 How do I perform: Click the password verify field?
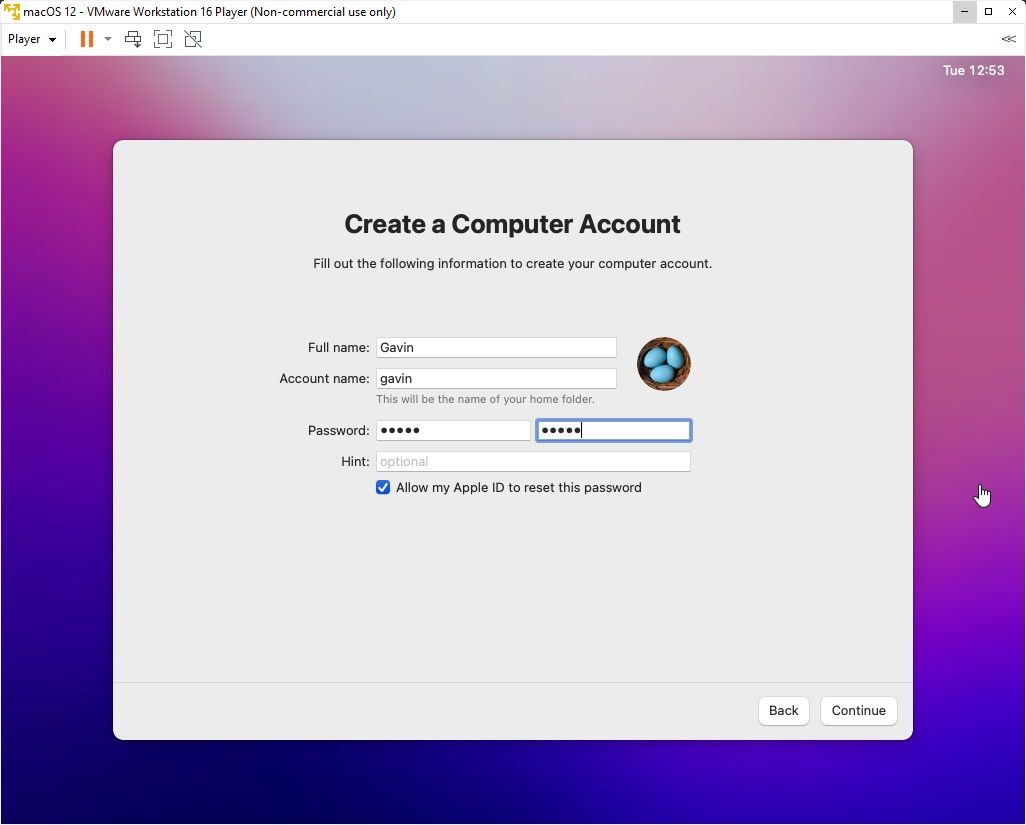point(614,430)
